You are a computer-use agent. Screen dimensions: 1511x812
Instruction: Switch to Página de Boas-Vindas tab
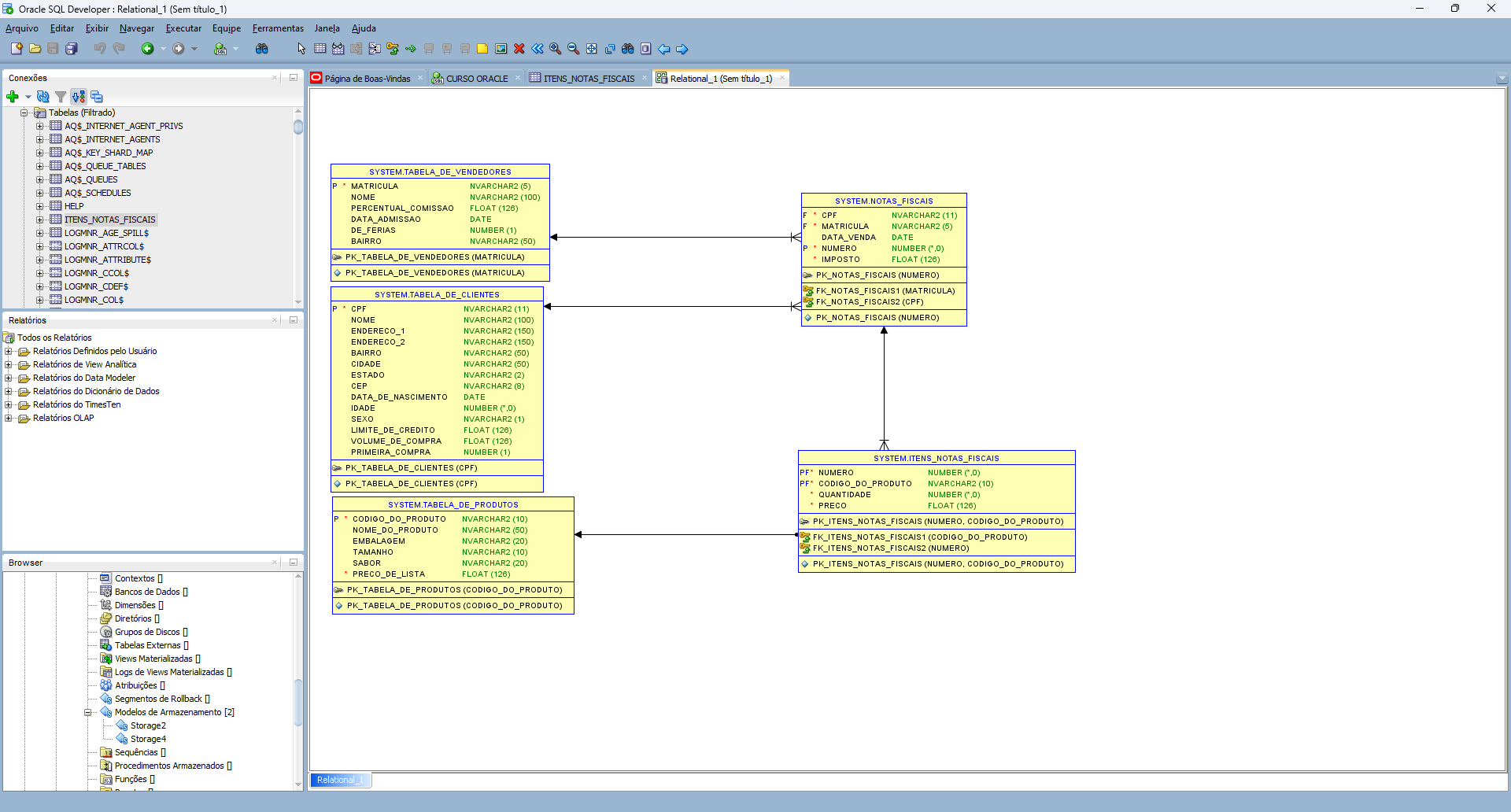point(368,79)
